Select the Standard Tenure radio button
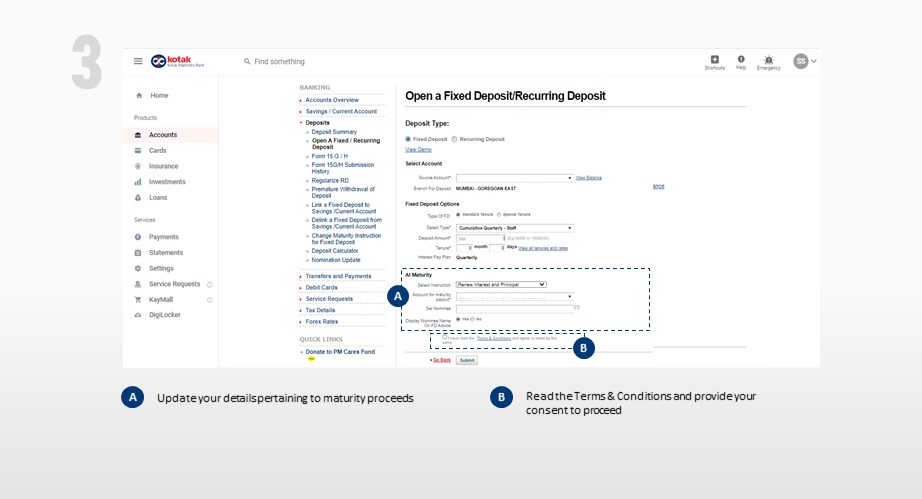 458,215
